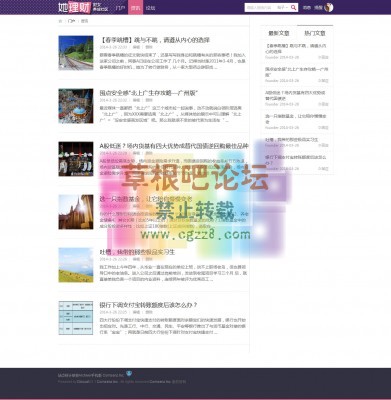Click the railway hillside thumbnail image
Image resolution: width=391 pixels, height=400 pixels.
[76, 53]
